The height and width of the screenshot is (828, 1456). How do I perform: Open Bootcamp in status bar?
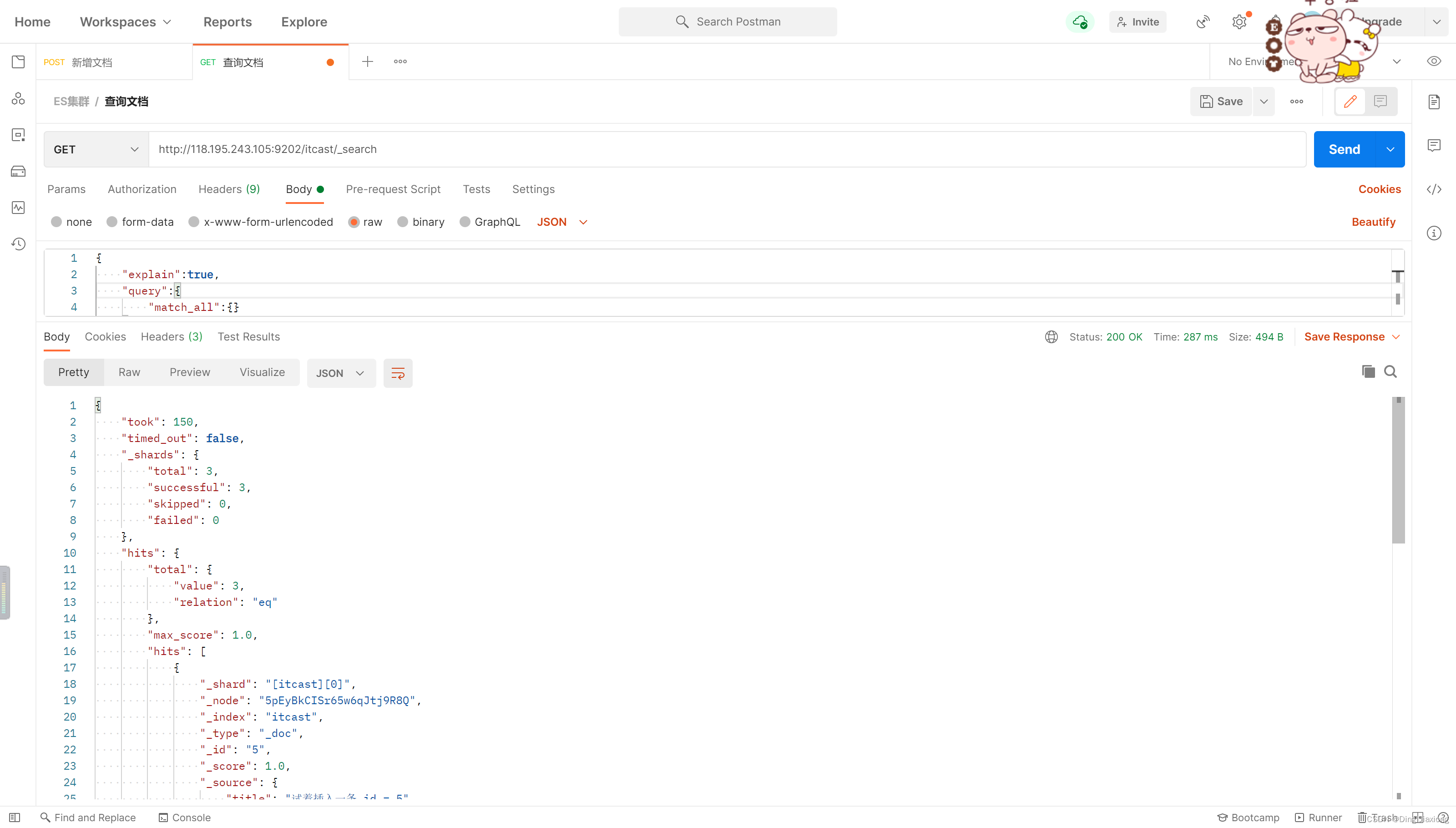(x=1248, y=817)
